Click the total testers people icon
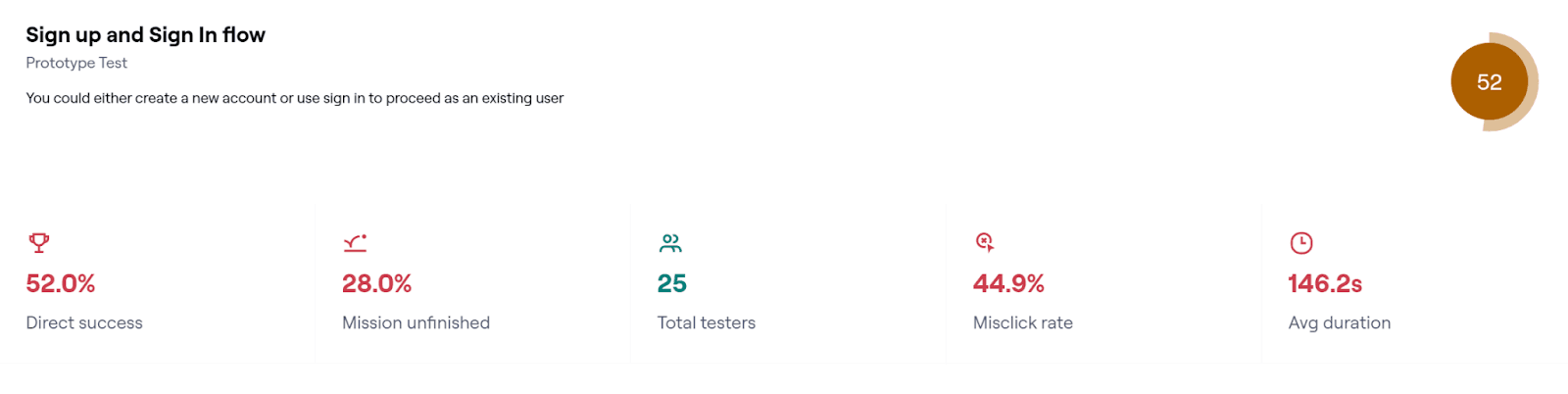The width and height of the screenshot is (1568, 394). [670, 242]
